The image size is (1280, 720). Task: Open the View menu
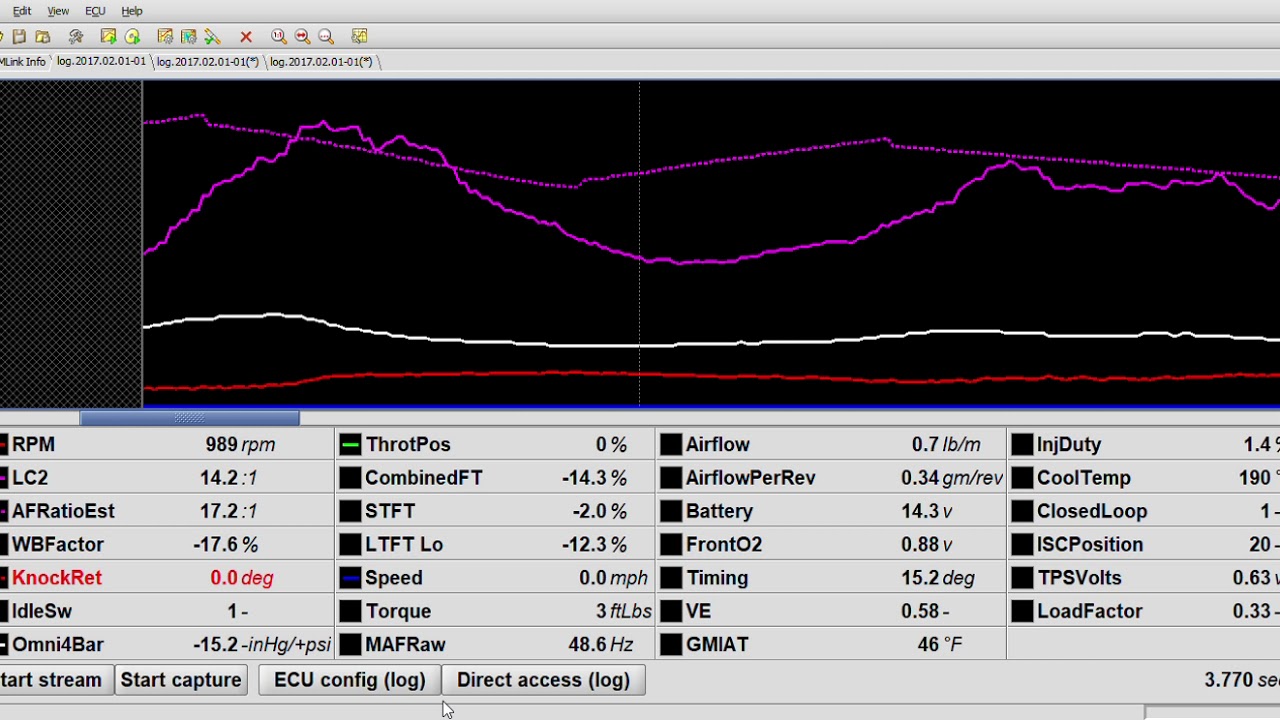(x=58, y=11)
